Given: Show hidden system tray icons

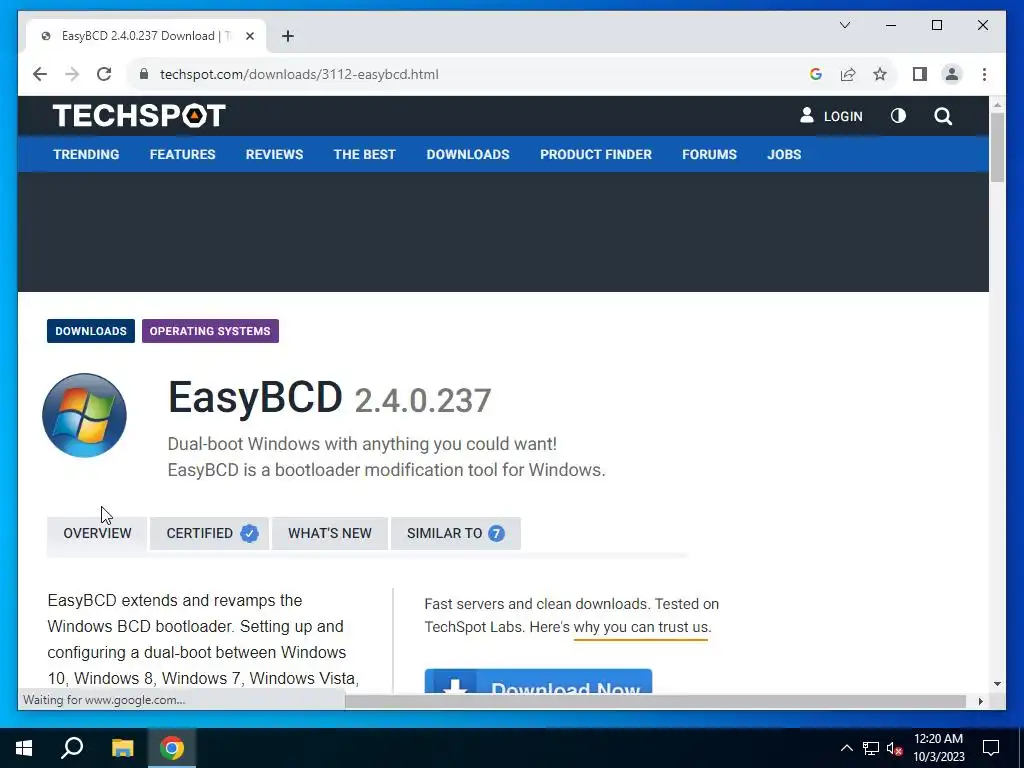Looking at the screenshot, I should click(x=846, y=748).
